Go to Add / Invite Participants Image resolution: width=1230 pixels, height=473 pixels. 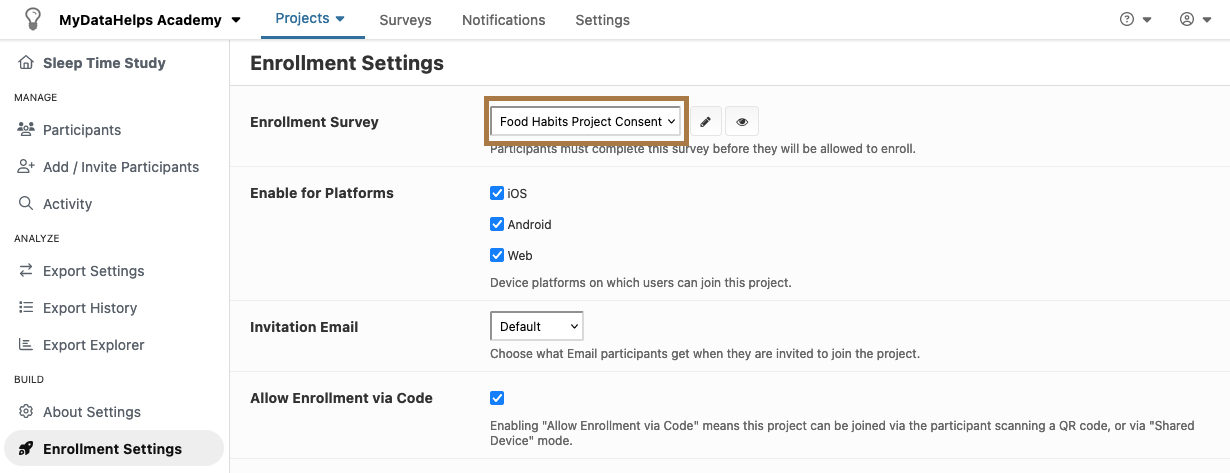click(120, 167)
